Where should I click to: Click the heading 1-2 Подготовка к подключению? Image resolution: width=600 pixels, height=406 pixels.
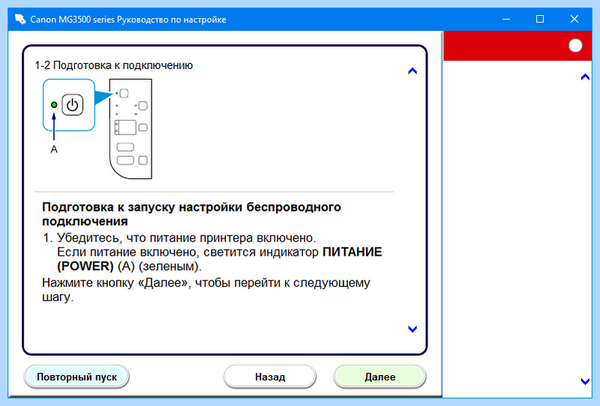[x=114, y=65]
